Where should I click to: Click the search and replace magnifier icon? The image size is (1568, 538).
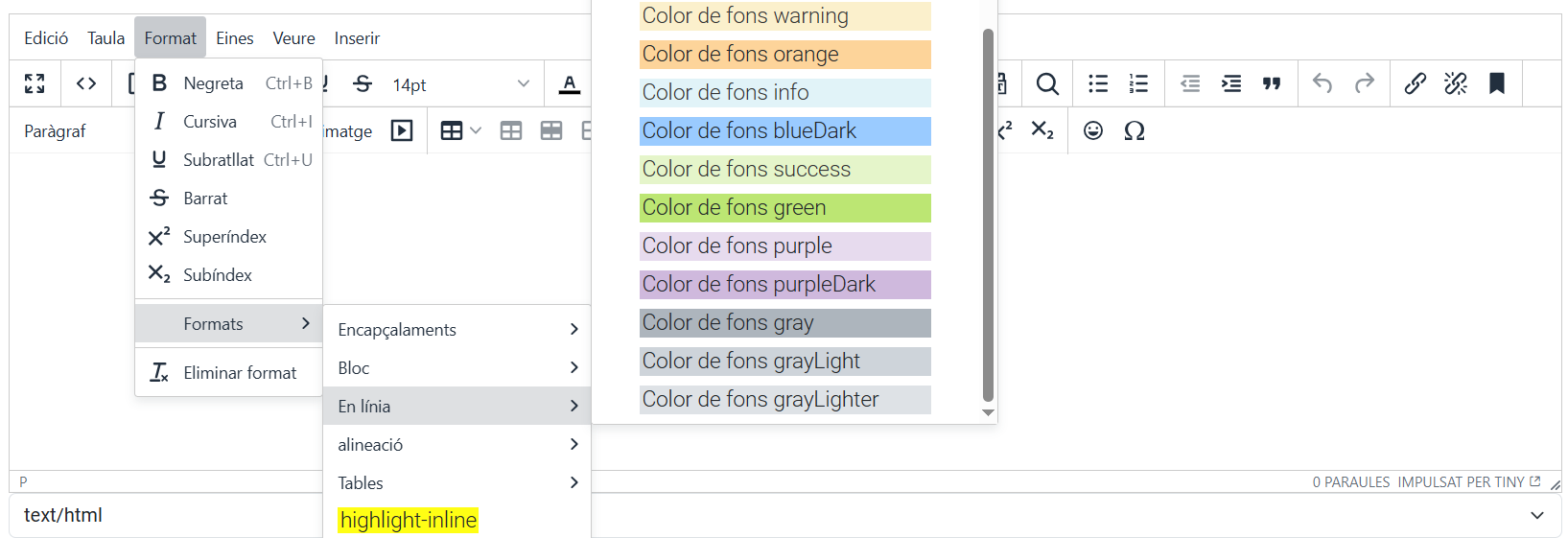tap(1047, 84)
